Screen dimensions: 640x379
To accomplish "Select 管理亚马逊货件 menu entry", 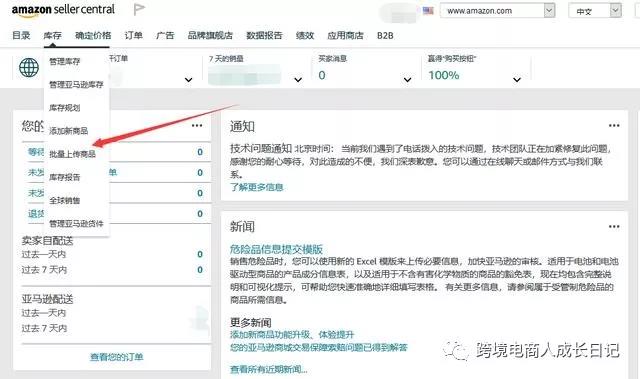I will (x=76, y=224).
